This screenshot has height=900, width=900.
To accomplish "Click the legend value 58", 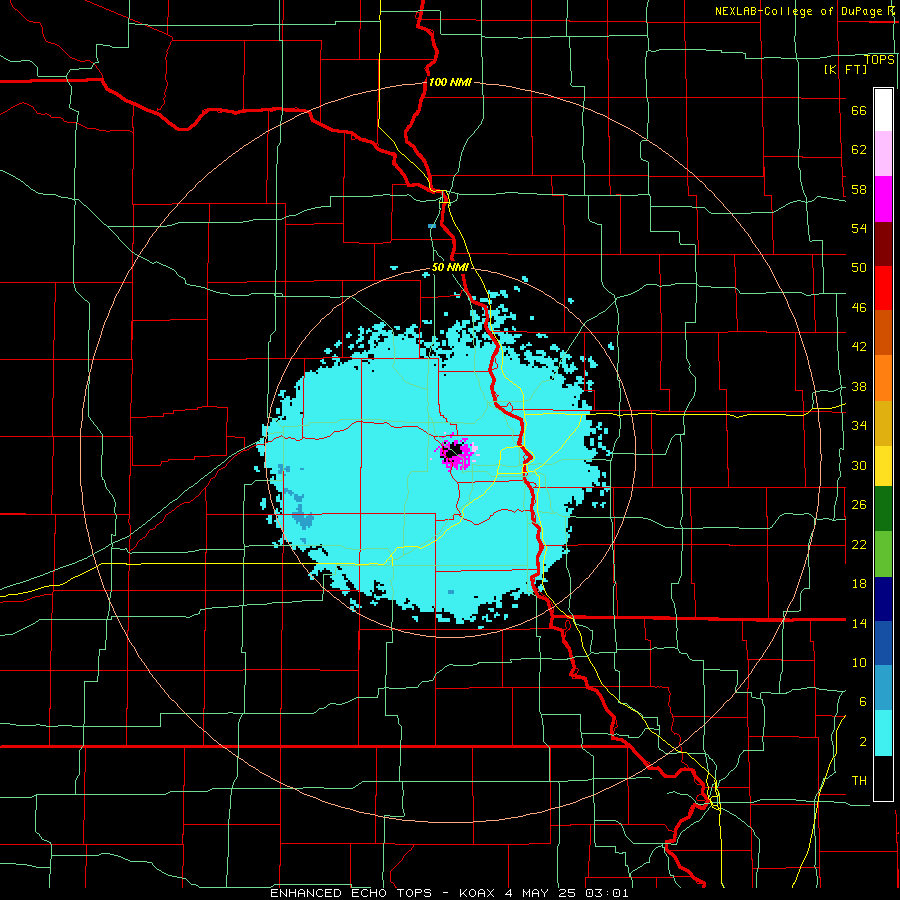I will pos(859,189).
